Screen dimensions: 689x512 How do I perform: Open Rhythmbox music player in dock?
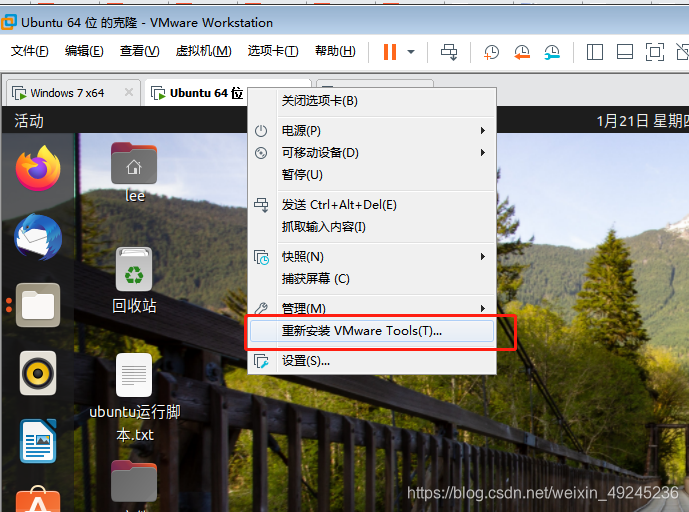pyautogui.click(x=38, y=374)
